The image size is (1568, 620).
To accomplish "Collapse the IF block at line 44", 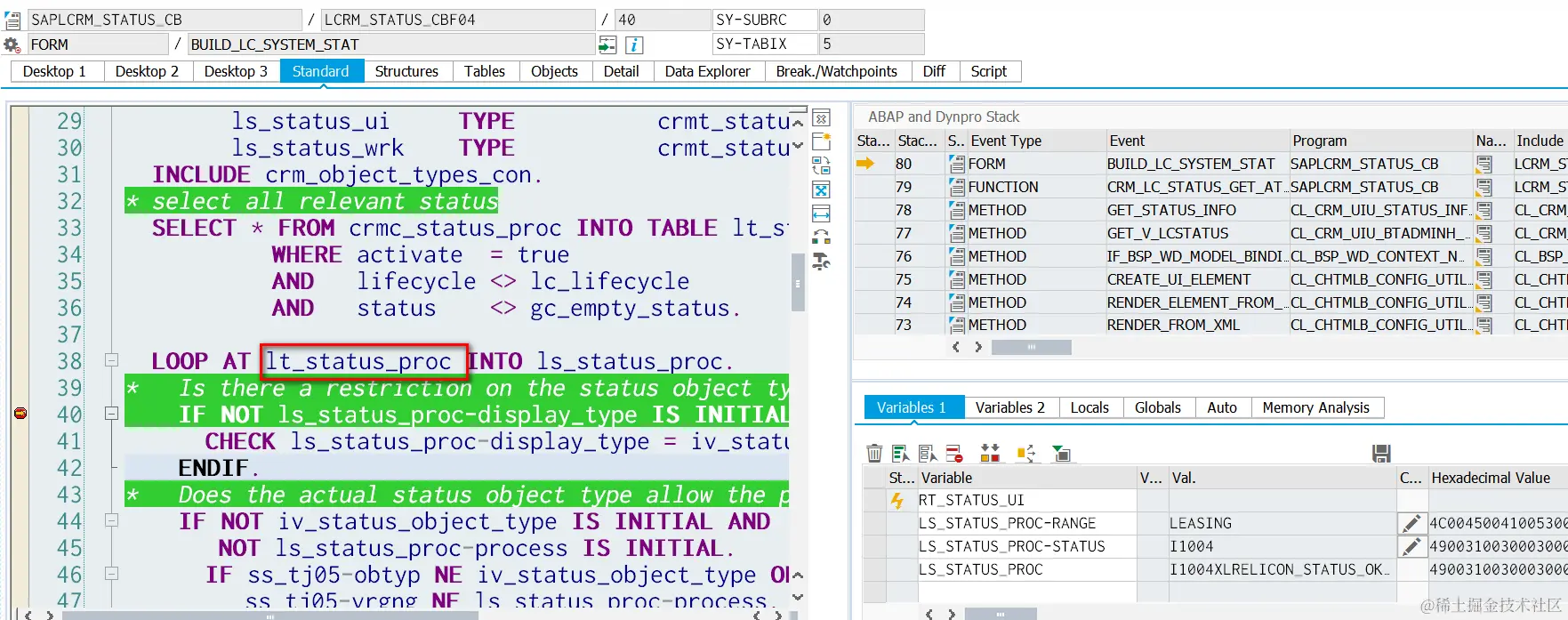I will 111,520.
